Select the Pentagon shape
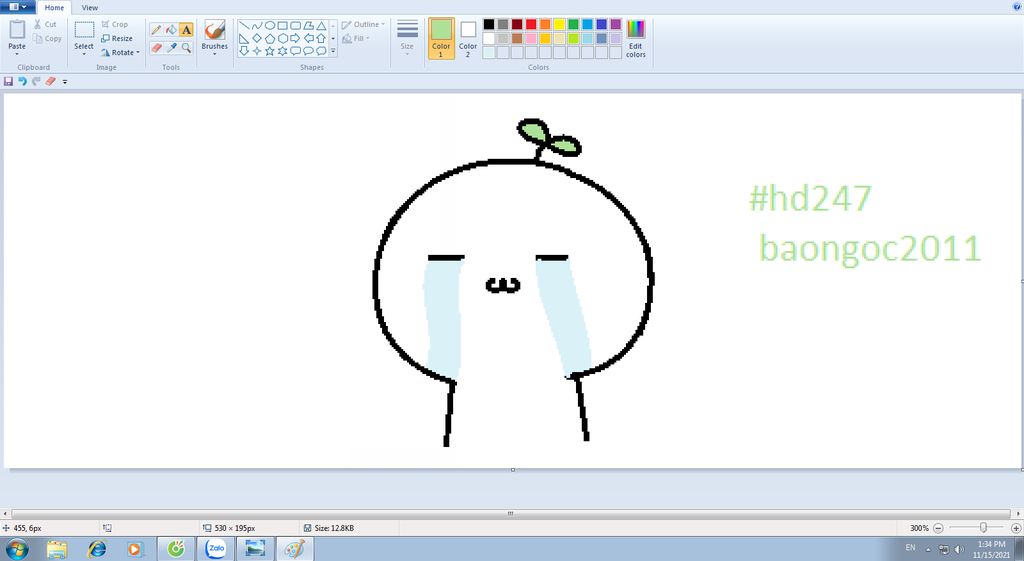The image size is (1024, 561). (270, 38)
